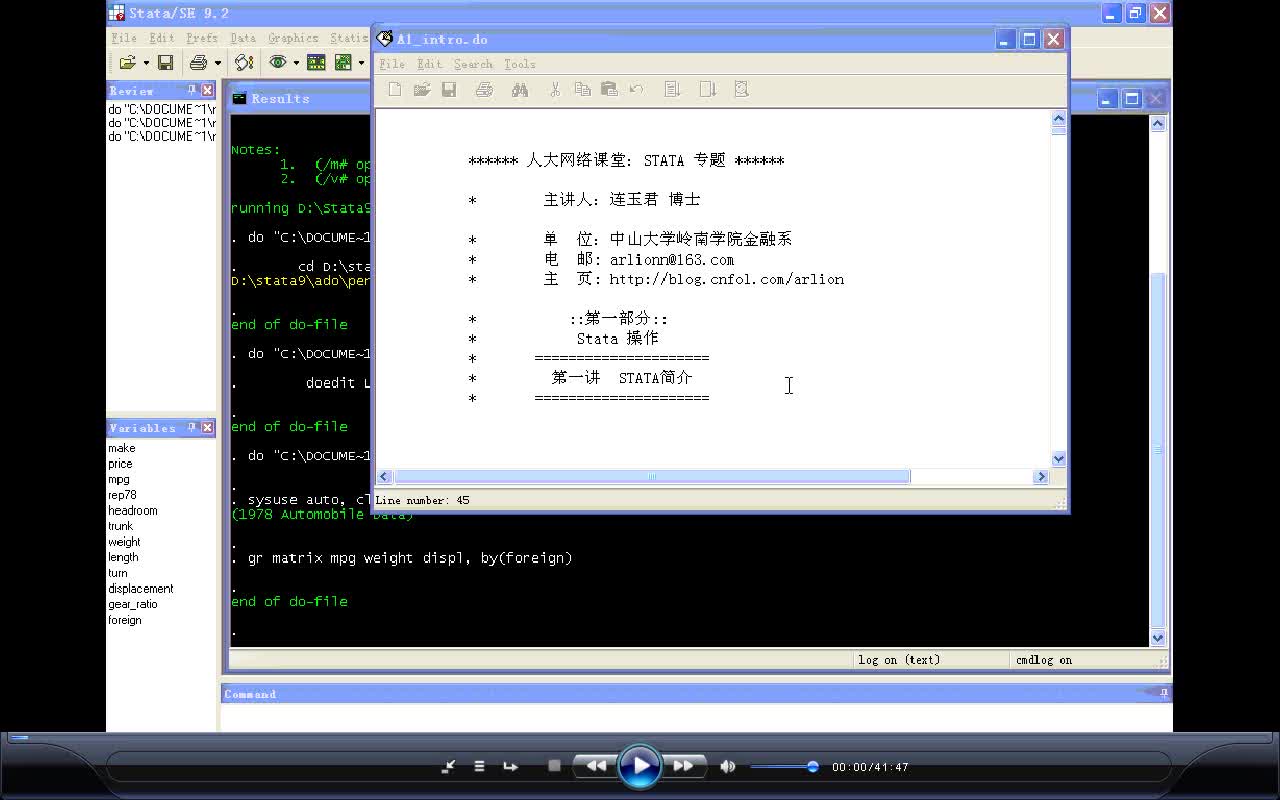This screenshot has width=1280, height=800.
Task: Toggle Variables panel pin
Action: tap(192, 428)
